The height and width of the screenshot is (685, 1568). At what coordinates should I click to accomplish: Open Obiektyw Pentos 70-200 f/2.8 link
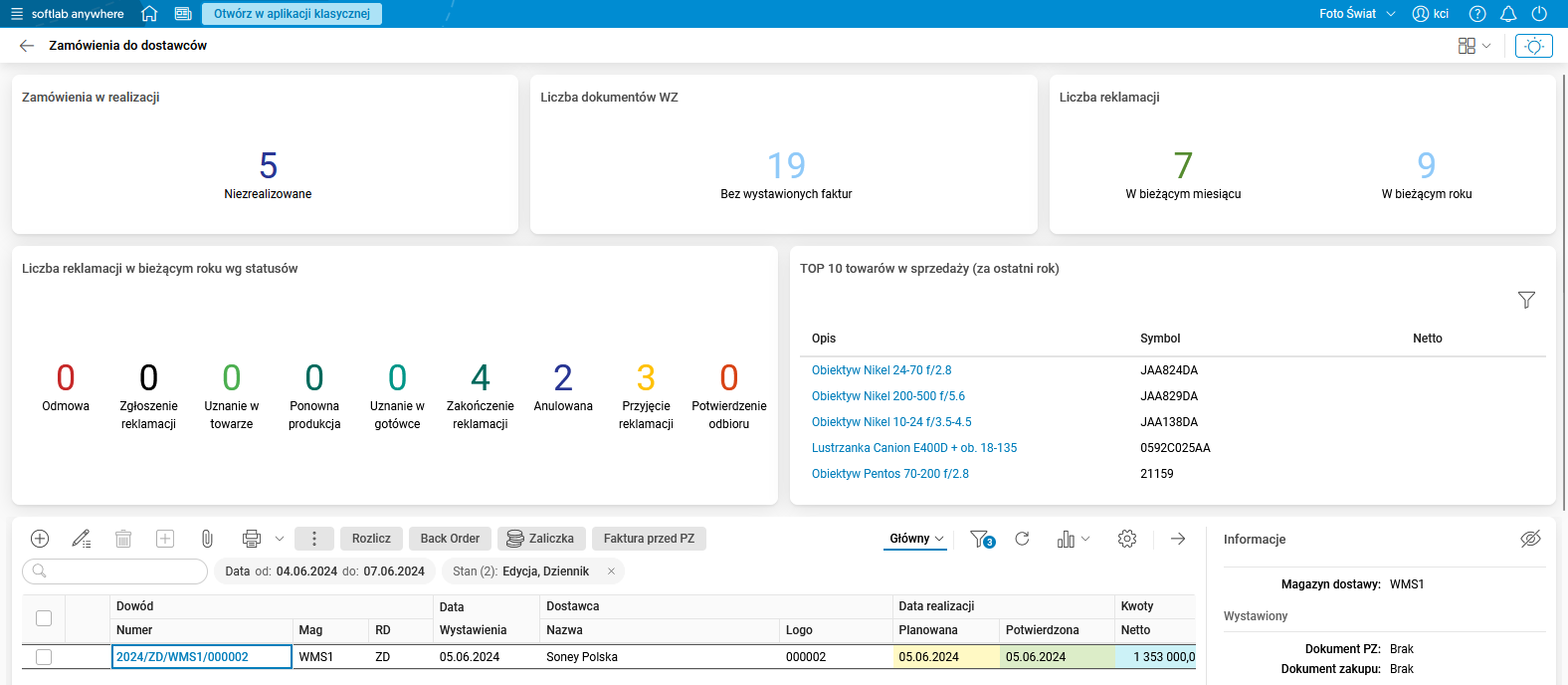point(890,474)
